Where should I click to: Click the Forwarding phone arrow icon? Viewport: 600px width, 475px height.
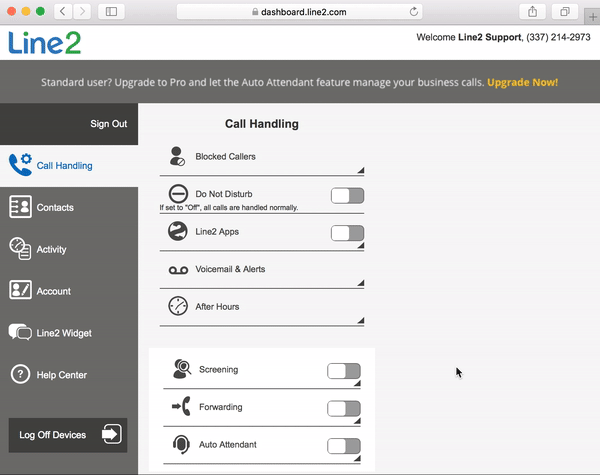[x=181, y=406]
